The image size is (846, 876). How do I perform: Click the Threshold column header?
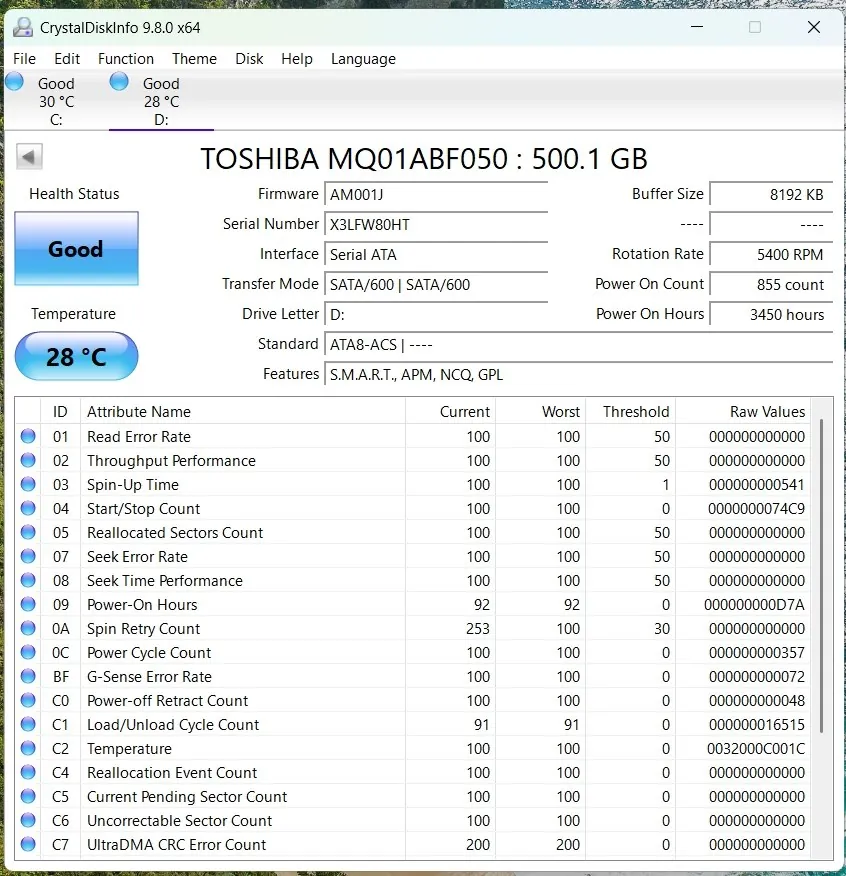point(630,412)
